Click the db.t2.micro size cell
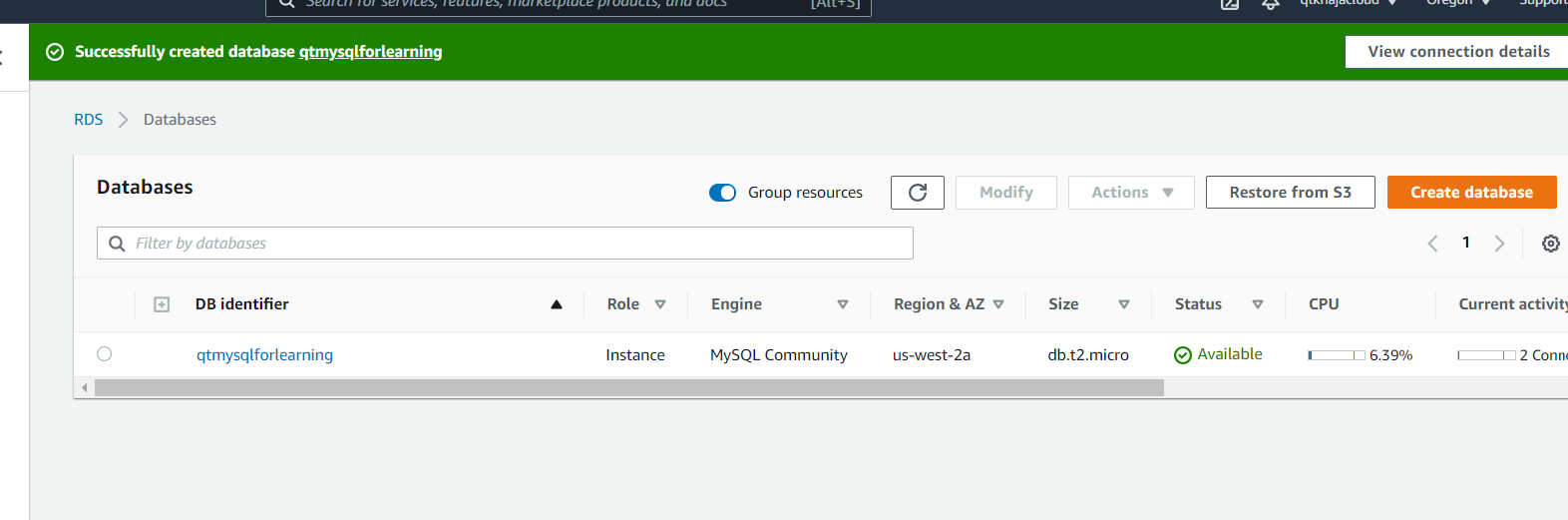The height and width of the screenshot is (520, 1568). pos(1088,355)
